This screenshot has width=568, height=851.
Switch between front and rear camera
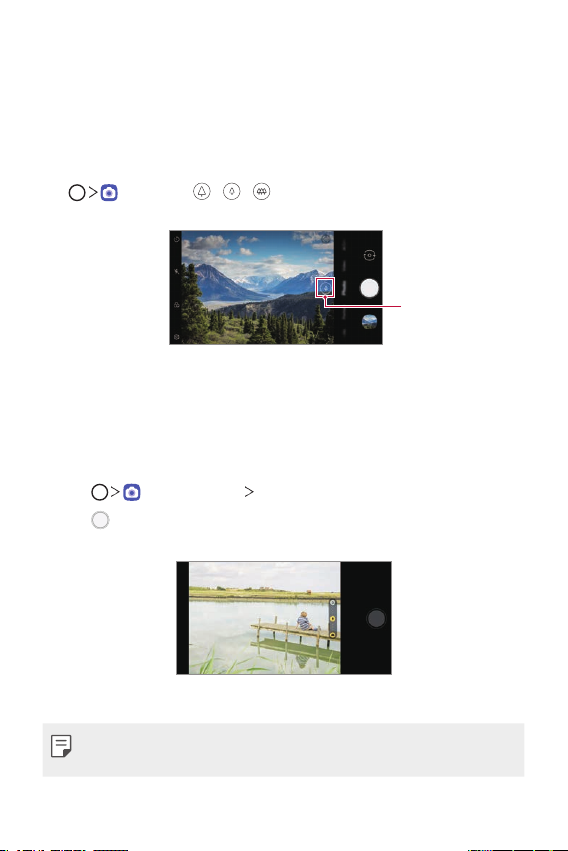click(x=369, y=255)
